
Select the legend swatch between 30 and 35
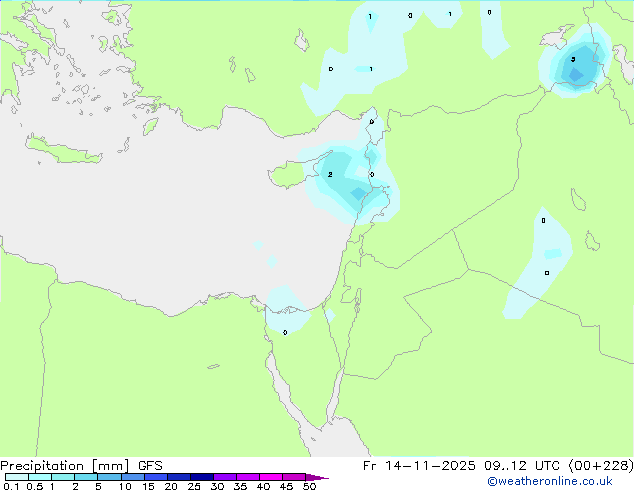pyautogui.click(x=225, y=477)
